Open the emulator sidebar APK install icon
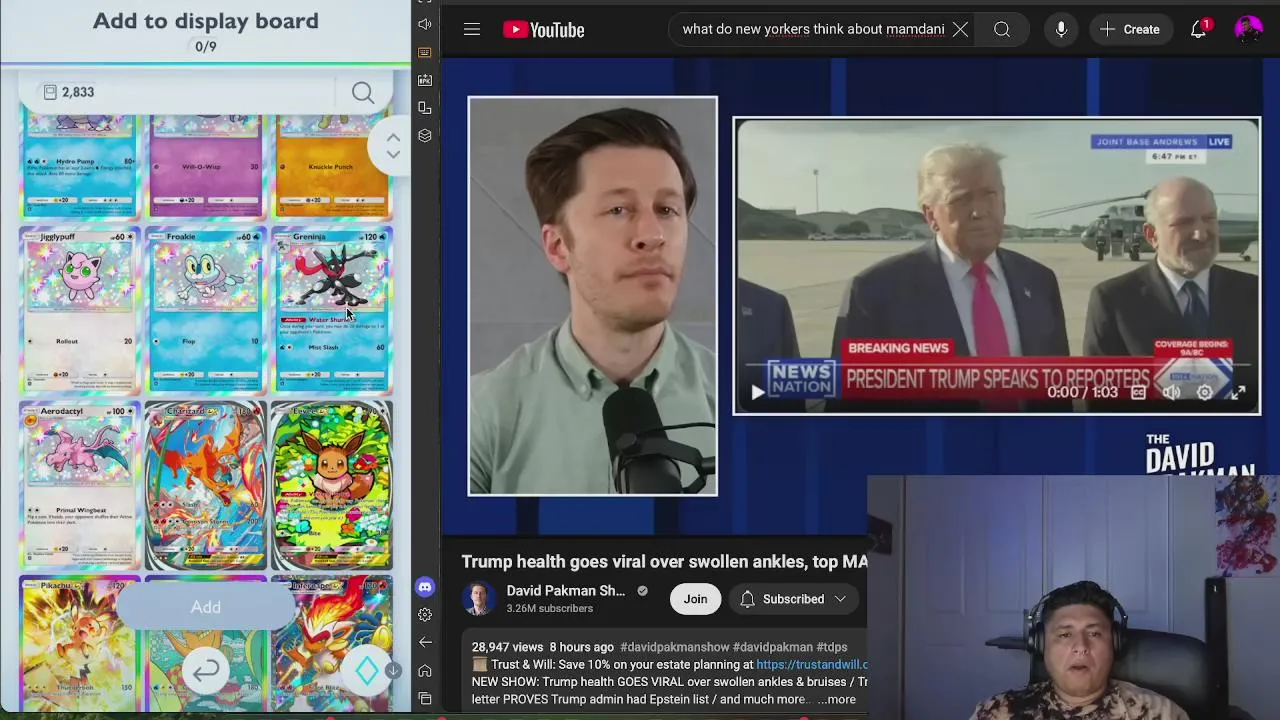Screen dimensions: 1280x720 pyautogui.click(x=425, y=80)
